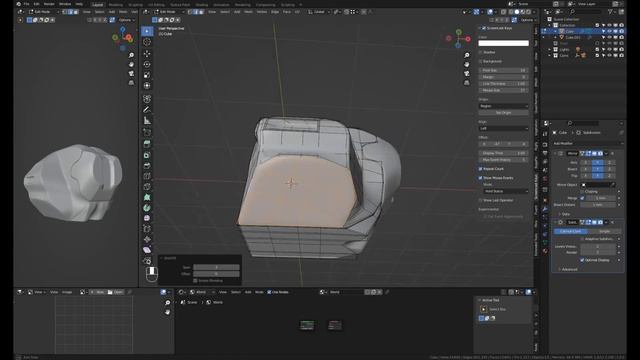This screenshot has height=360, width=640.
Task: Enable Mirror Axis X button
Action: click(x=586, y=162)
